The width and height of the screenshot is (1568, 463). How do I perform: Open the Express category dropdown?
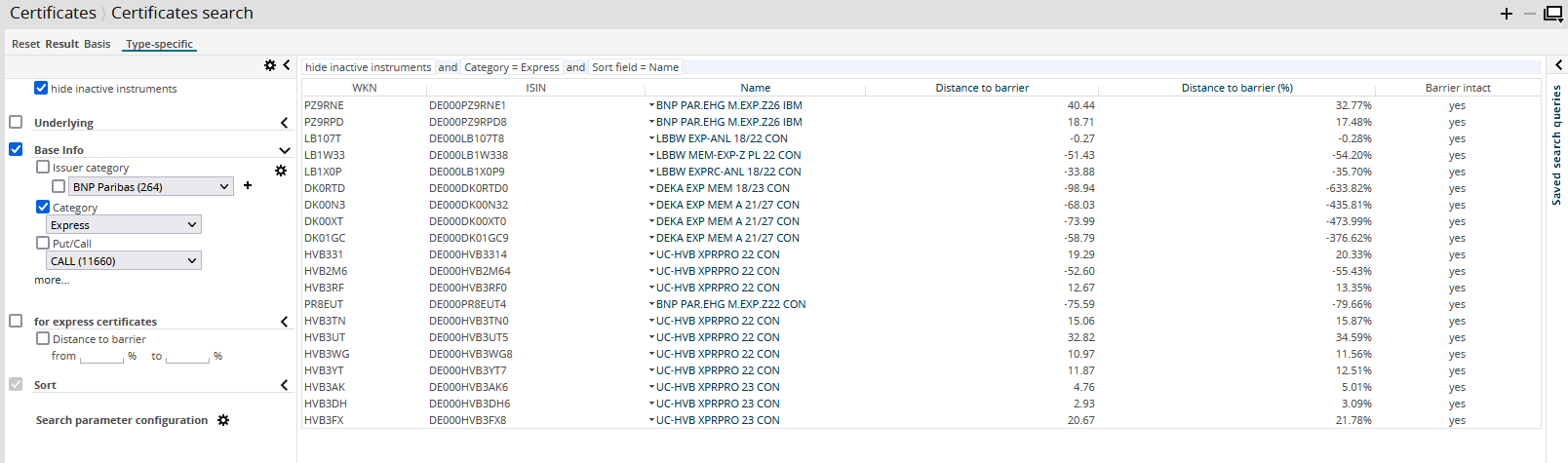(x=124, y=225)
